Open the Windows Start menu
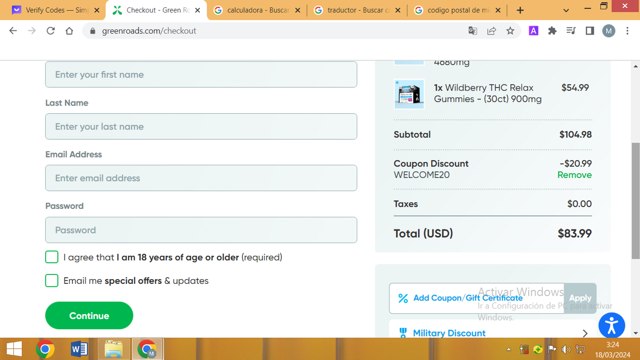The width and height of the screenshot is (640, 360). click(14, 349)
